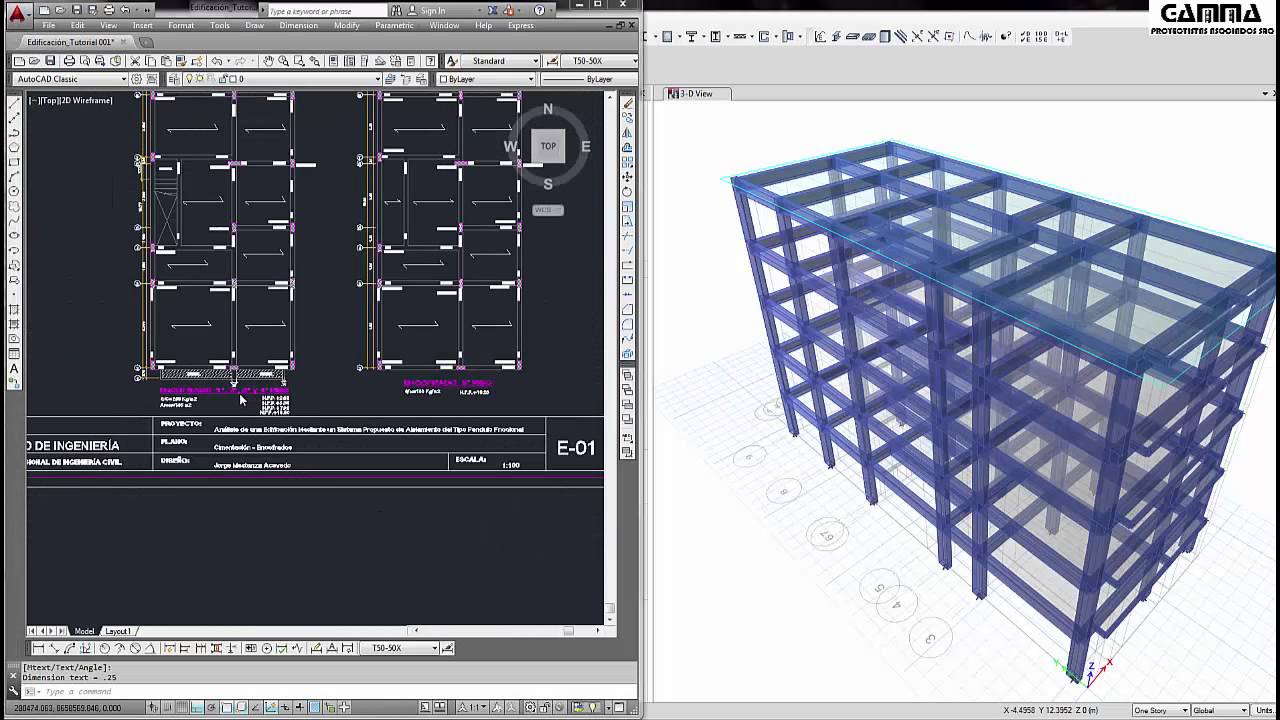Click the WCS label under ViewCube

click(548, 210)
